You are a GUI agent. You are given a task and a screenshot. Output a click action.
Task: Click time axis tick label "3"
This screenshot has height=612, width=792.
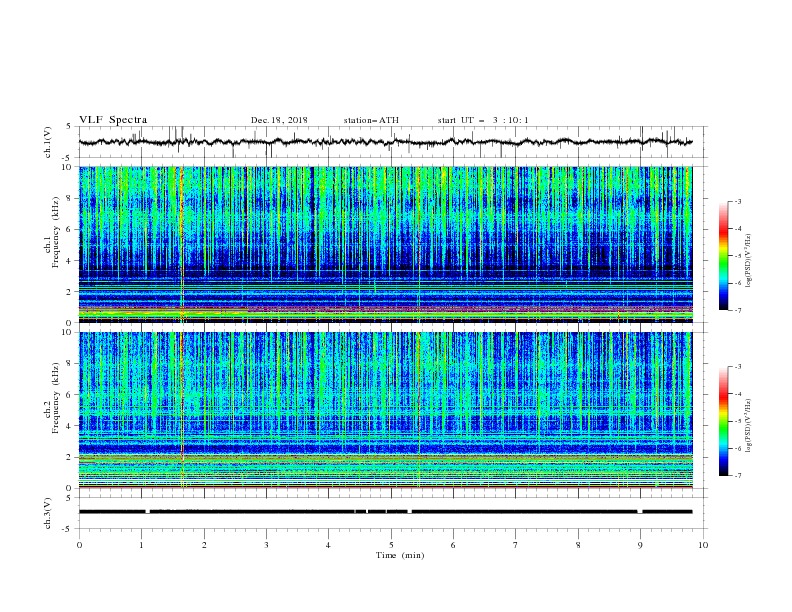(x=266, y=545)
